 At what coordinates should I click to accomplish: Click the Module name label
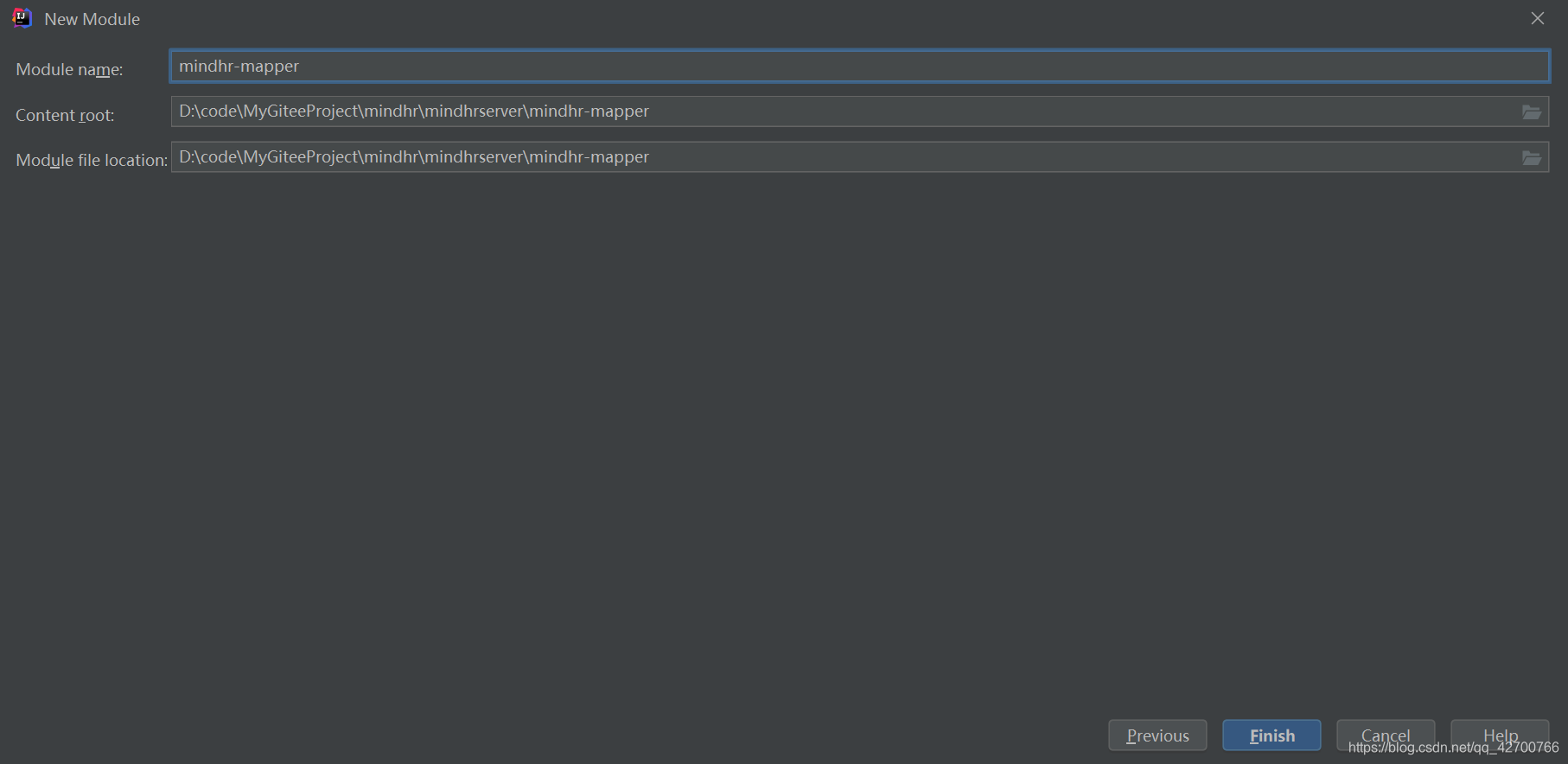(x=69, y=69)
